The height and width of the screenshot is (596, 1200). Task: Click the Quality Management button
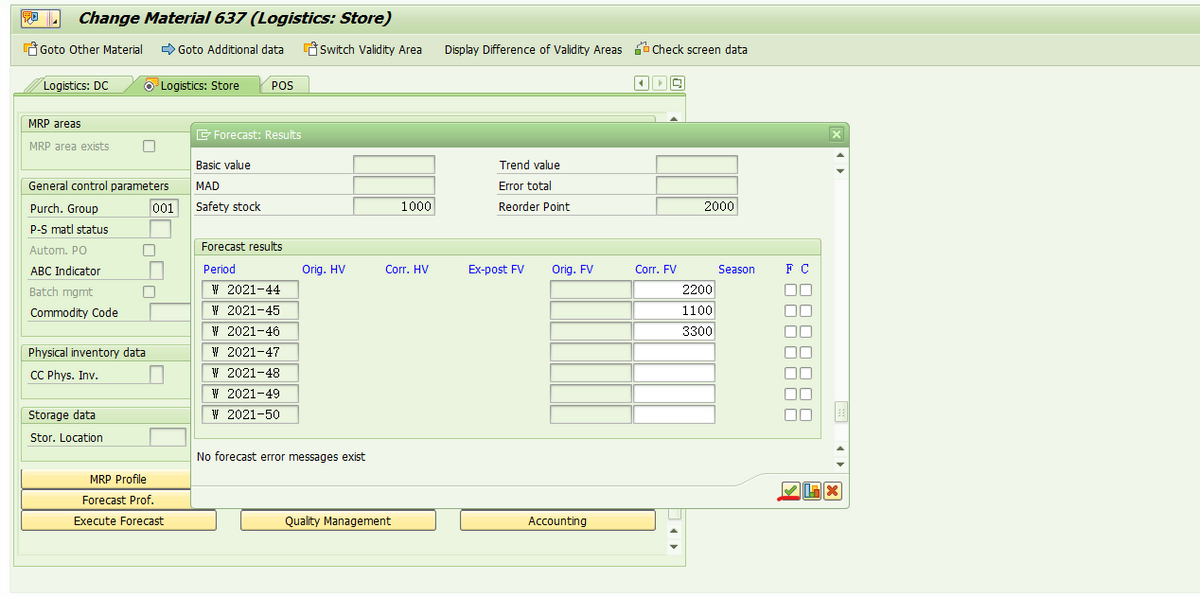pos(338,521)
